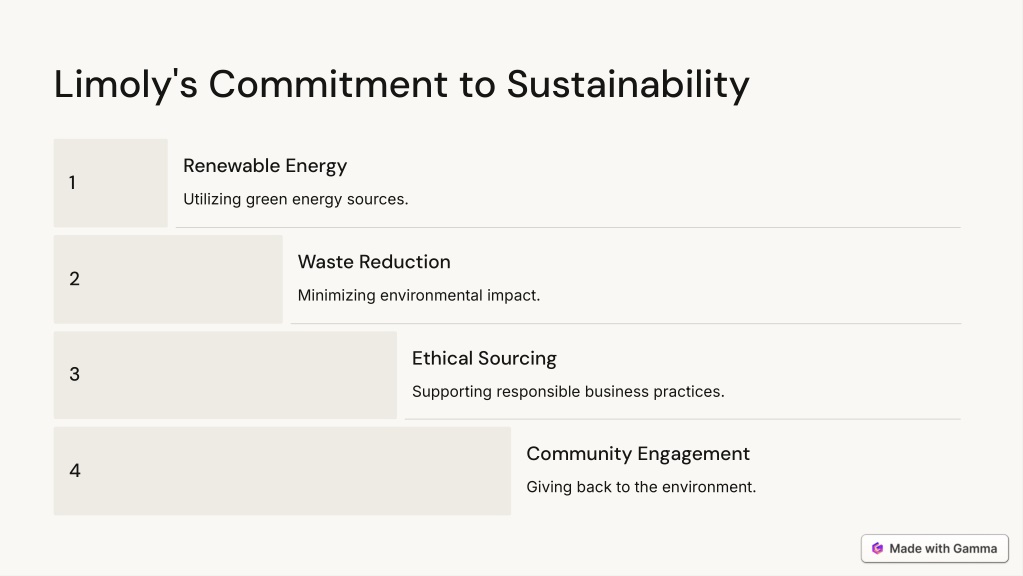This screenshot has width=1023, height=576.
Task: Click the numbered block labeled 2
Action: pyautogui.click(x=168, y=279)
